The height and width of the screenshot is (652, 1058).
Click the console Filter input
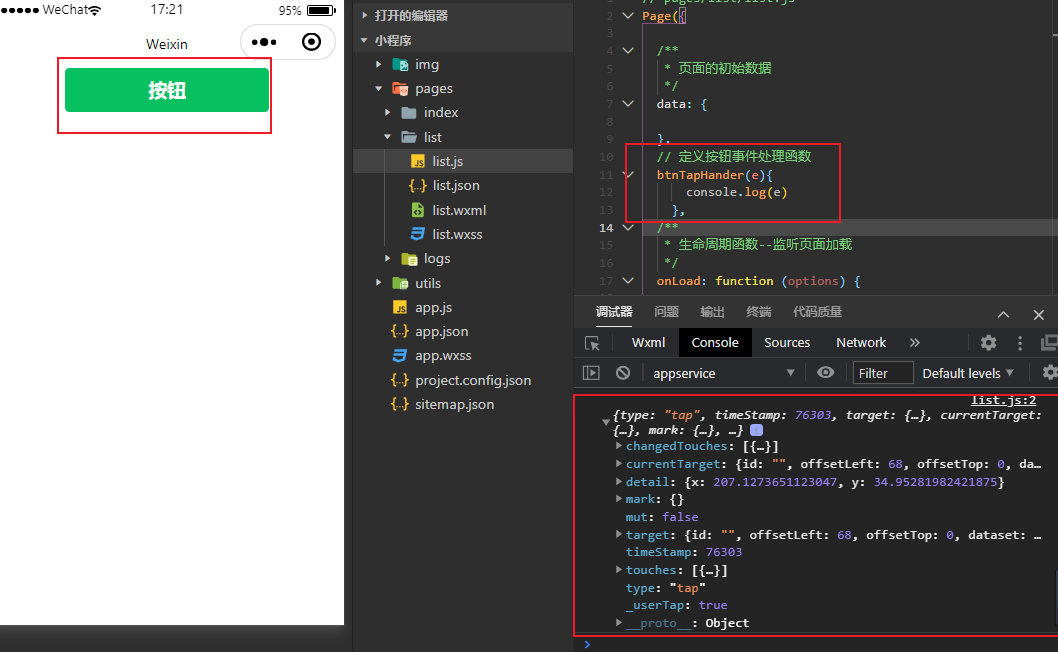(883, 373)
